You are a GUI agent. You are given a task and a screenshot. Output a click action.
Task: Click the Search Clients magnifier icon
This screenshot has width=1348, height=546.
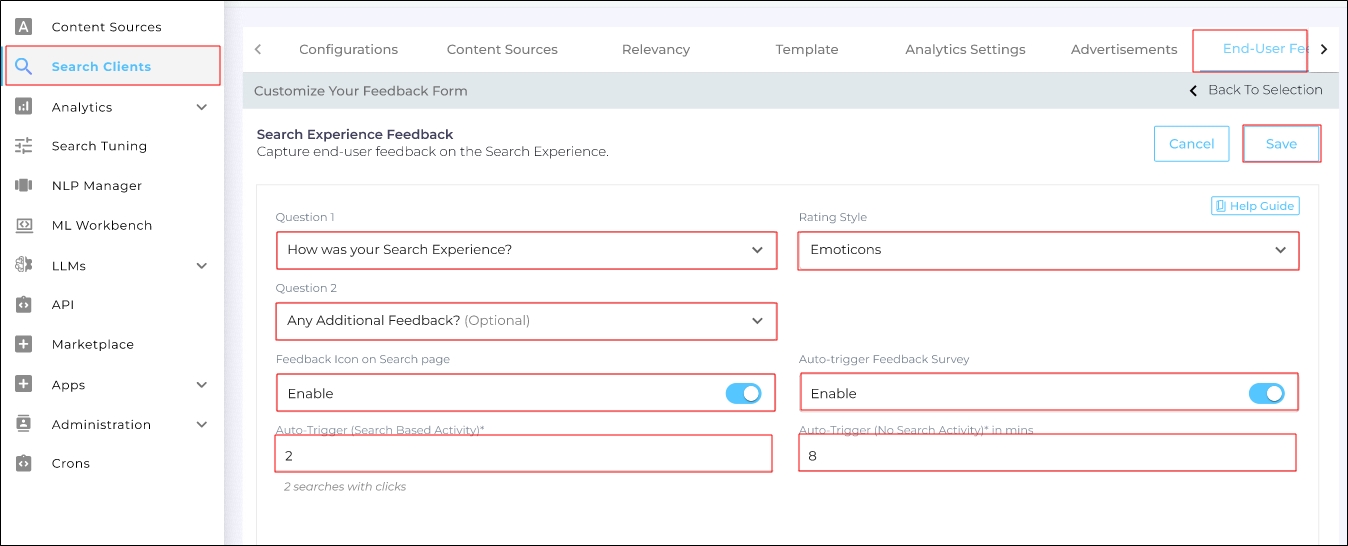click(24, 67)
